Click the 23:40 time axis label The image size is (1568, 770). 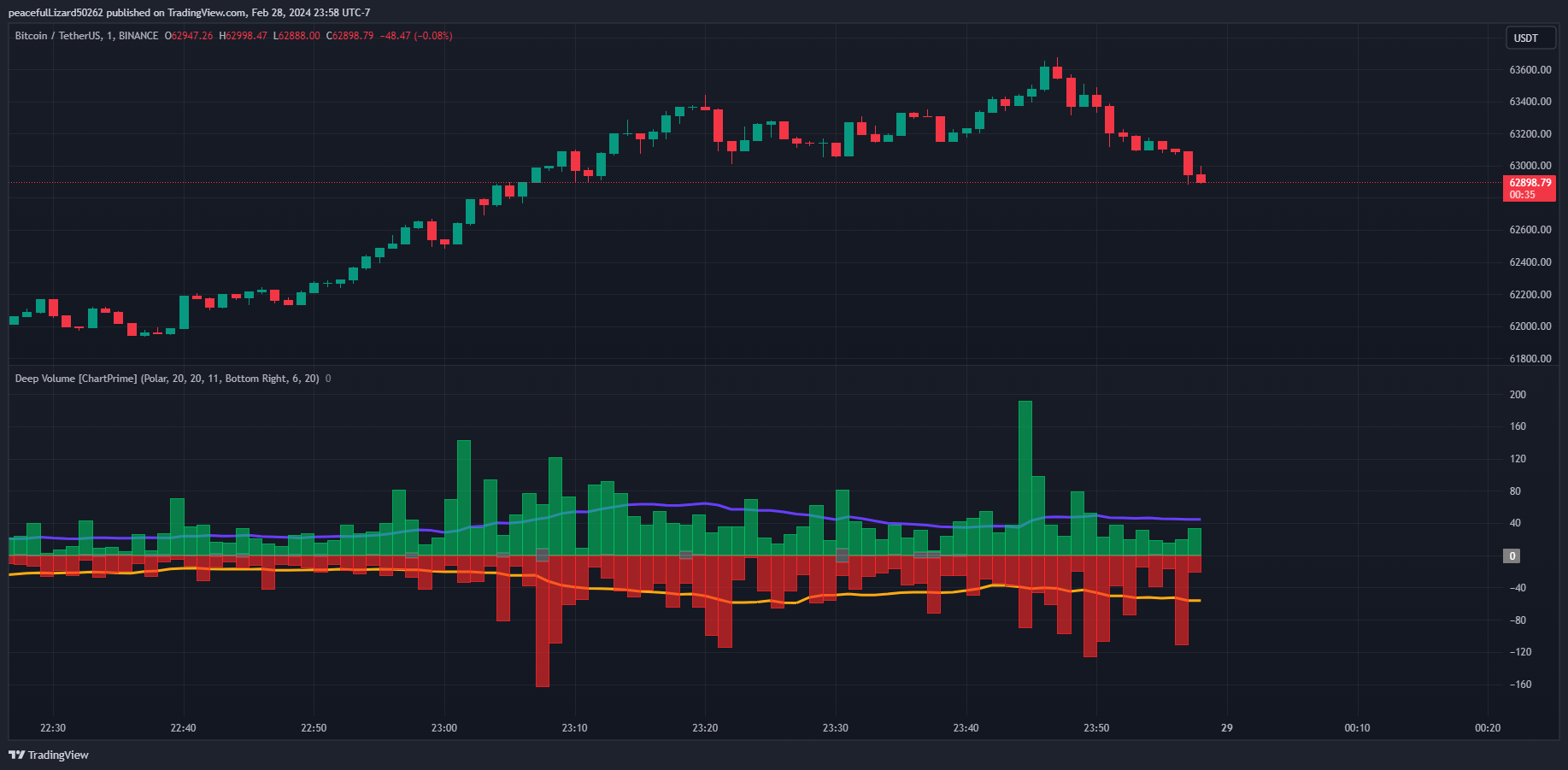coord(966,728)
